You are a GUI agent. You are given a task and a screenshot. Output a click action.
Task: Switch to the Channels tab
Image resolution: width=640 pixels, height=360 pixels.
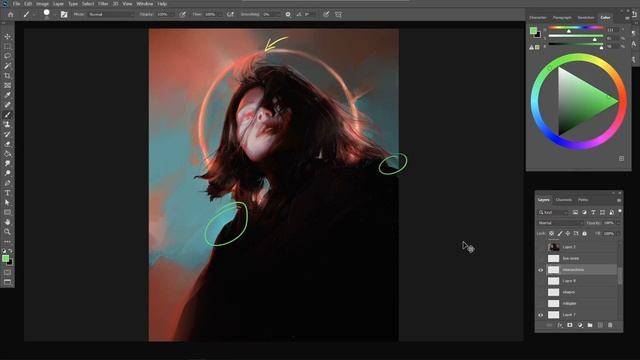564,200
